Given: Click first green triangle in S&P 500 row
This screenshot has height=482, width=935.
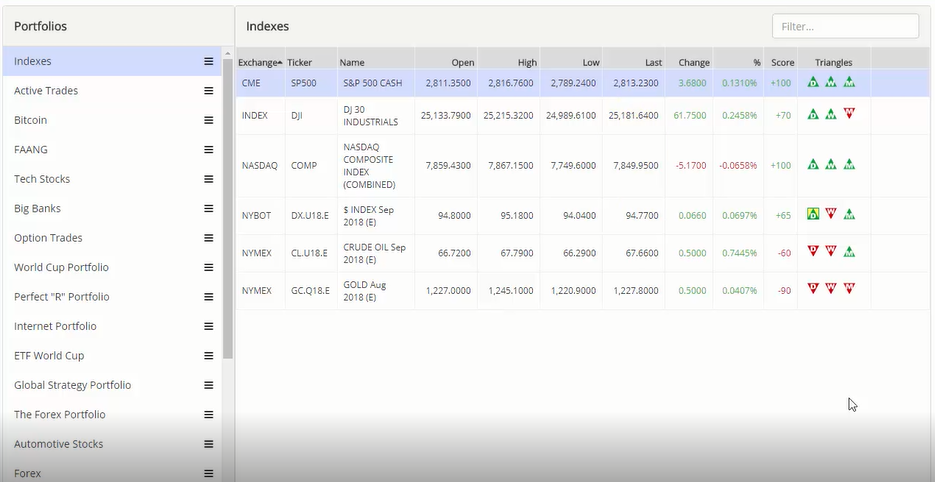Looking at the screenshot, I should 813,83.
